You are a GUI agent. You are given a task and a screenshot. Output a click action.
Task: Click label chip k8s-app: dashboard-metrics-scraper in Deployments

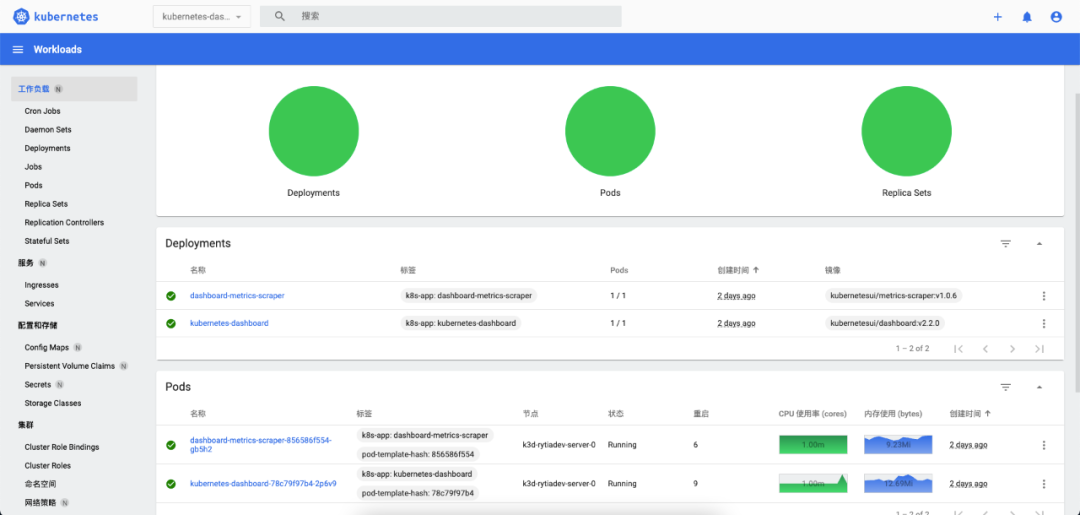click(x=469, y=295)
